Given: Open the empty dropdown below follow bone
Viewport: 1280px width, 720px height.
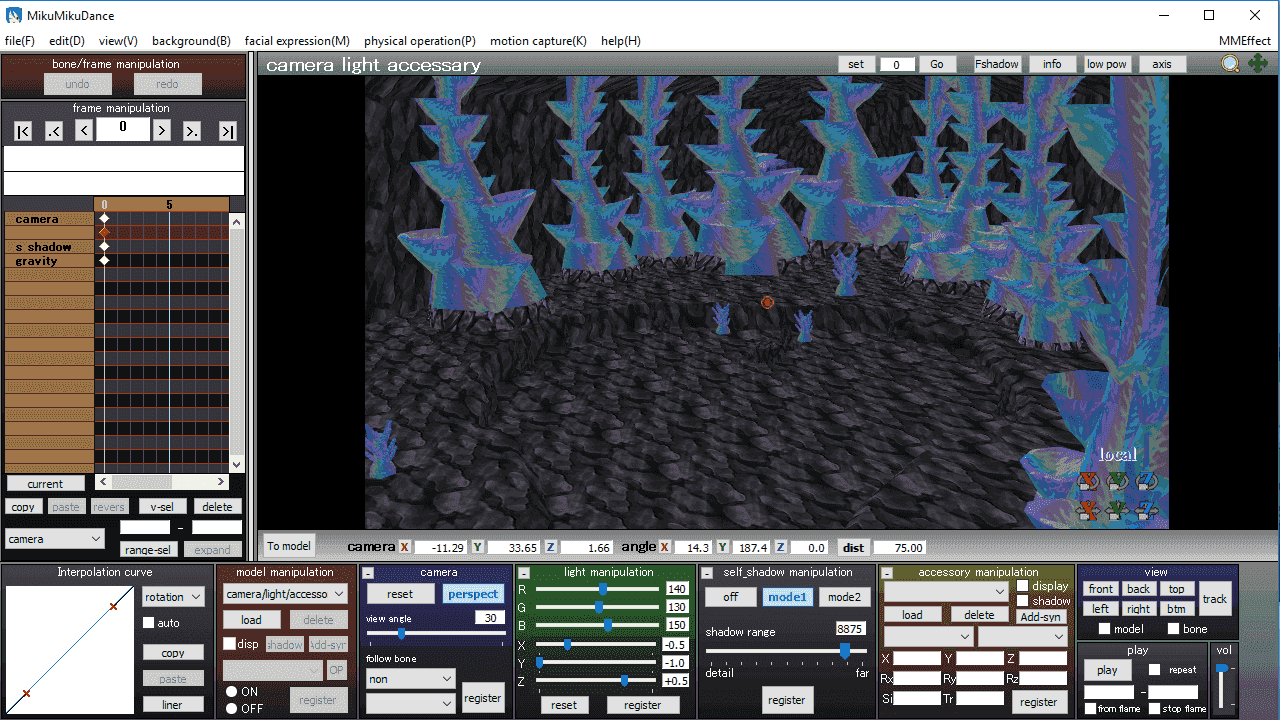Looking at the screenshot, I should [410, 704].
